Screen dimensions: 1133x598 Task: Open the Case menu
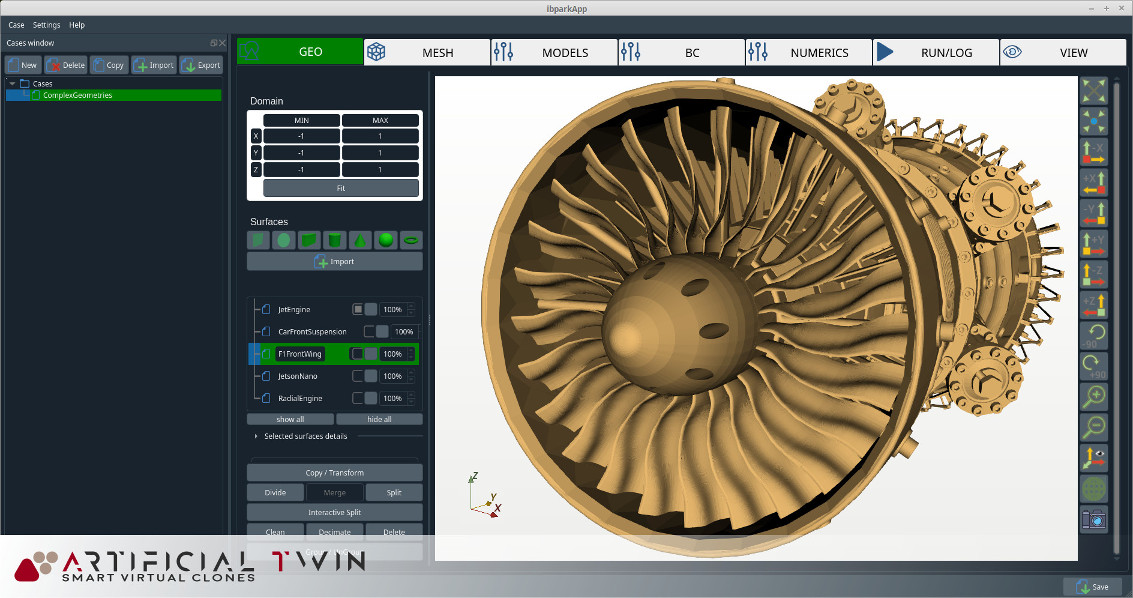click(16, 25)
